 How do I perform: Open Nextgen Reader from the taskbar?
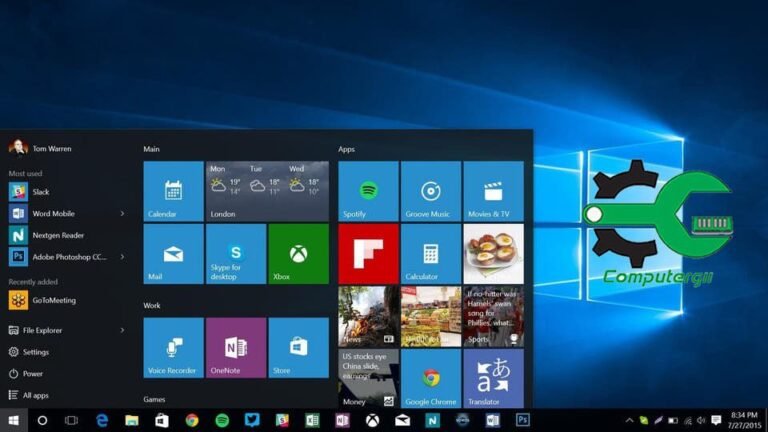click(x=432, y=420)
